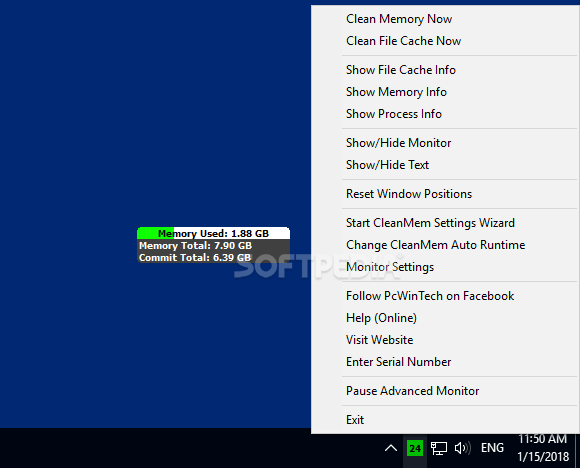Click the Memory Used 1.88 GB bar
The image size is (580, 468).
(x=213, y=233)
